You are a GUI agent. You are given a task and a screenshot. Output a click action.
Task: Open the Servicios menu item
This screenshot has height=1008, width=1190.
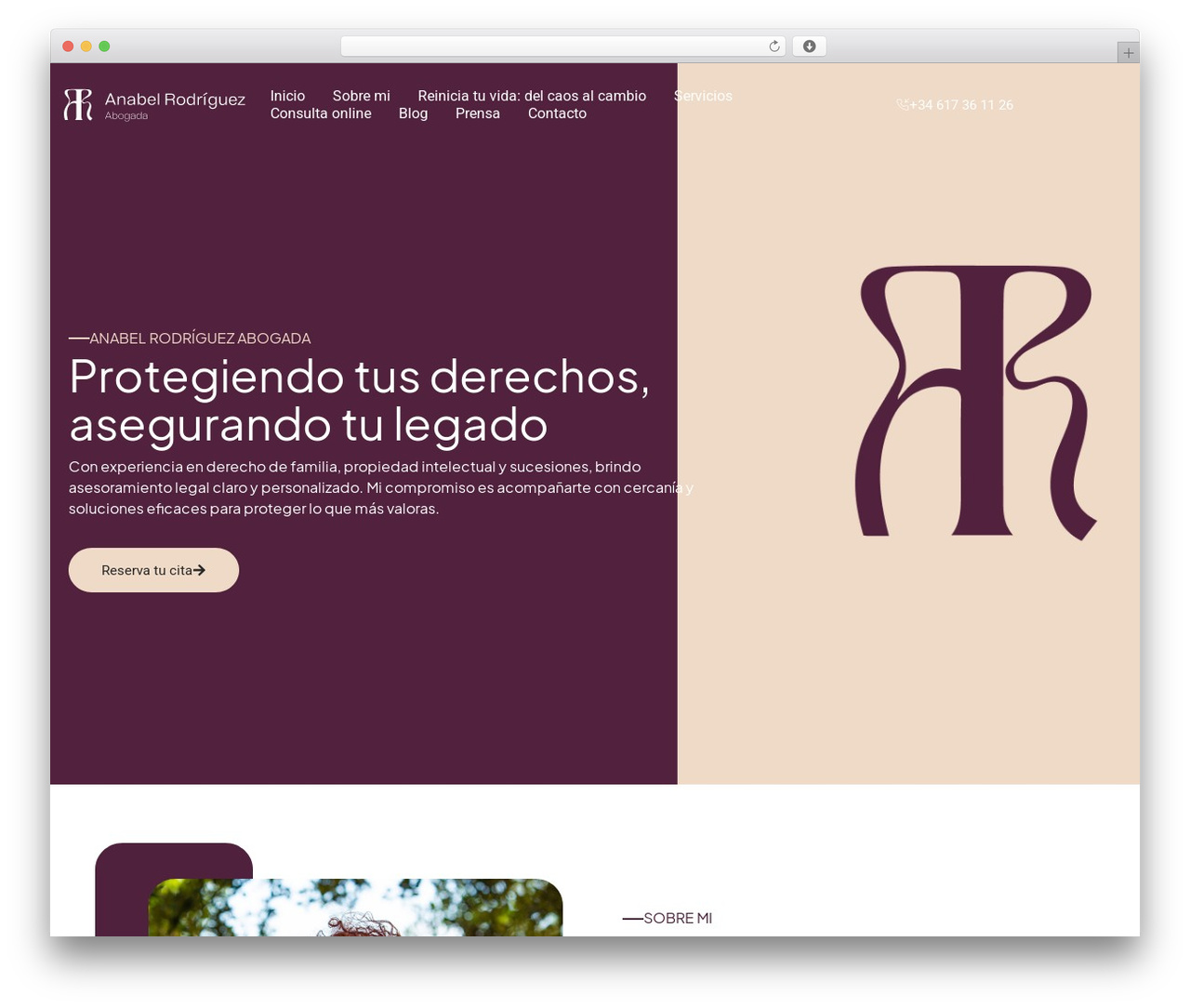(703, 96)
